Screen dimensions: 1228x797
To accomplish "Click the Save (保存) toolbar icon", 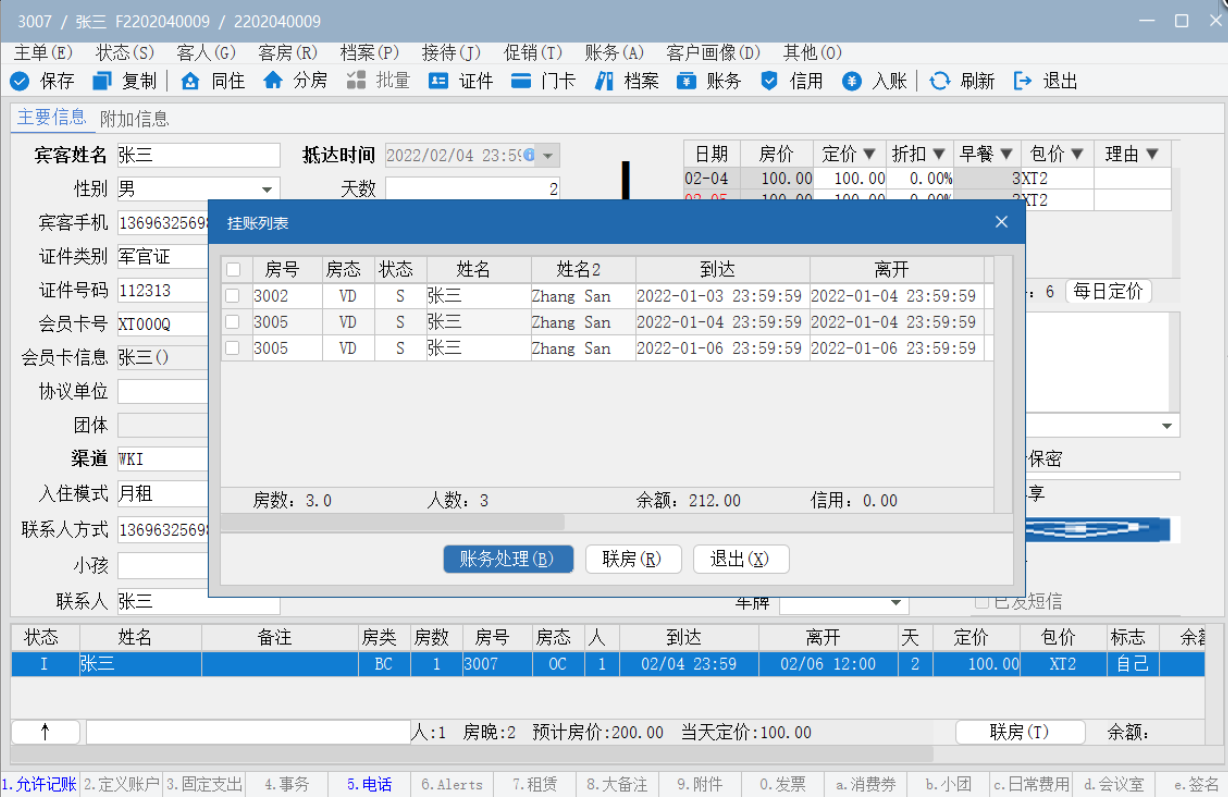I will coord(20,81).
